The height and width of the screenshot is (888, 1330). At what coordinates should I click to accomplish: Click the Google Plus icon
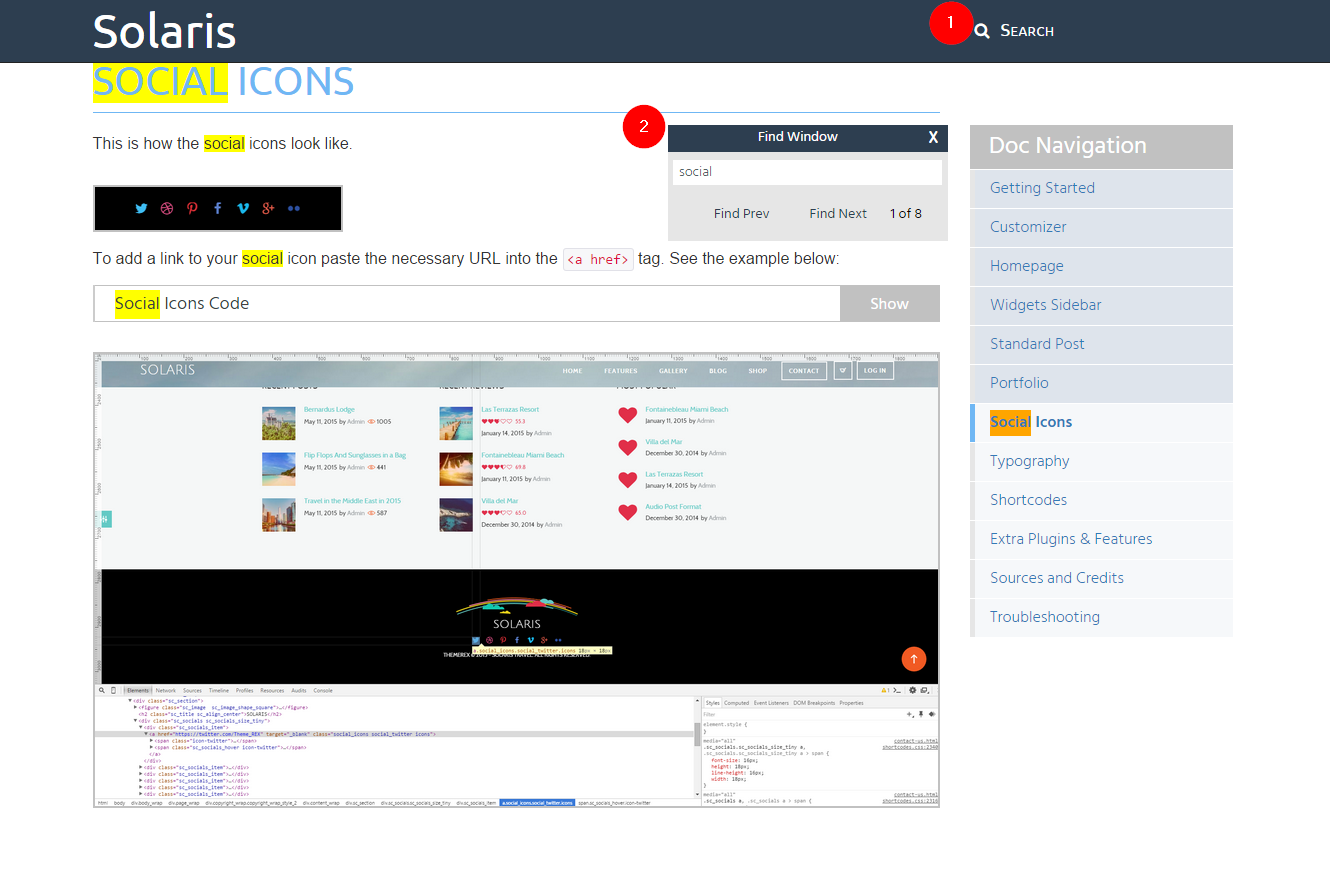point(268,208)
